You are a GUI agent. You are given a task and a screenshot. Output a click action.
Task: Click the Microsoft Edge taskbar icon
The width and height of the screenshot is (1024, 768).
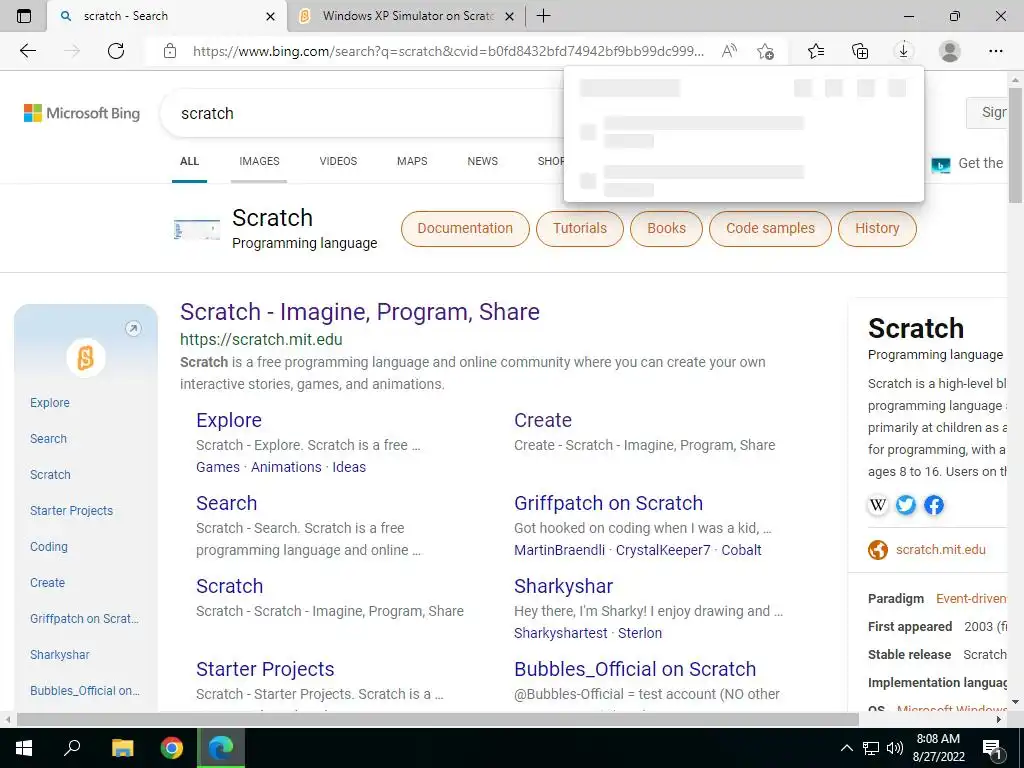click(x=221, y=748)
